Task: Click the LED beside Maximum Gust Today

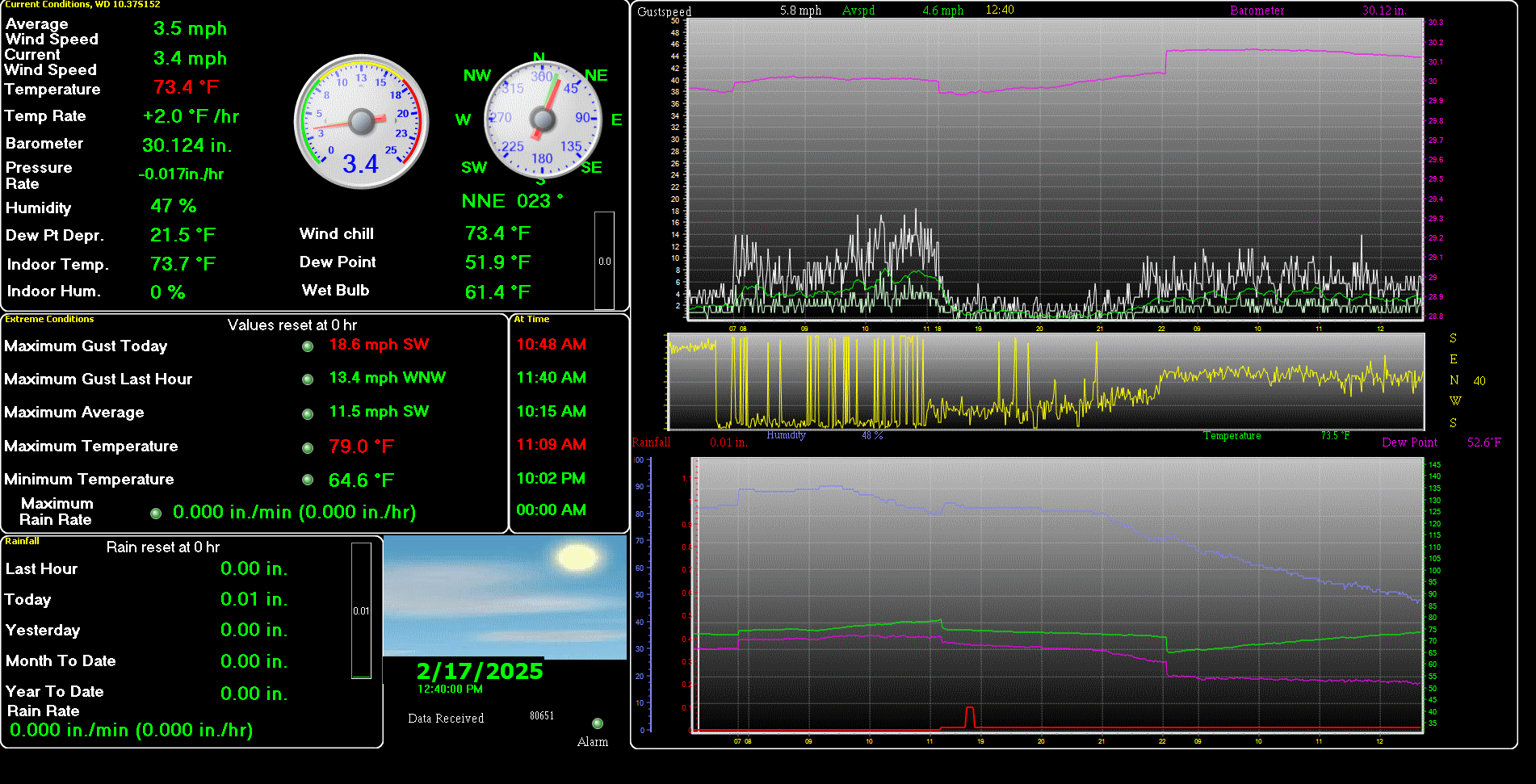Action: coord(308,346)
